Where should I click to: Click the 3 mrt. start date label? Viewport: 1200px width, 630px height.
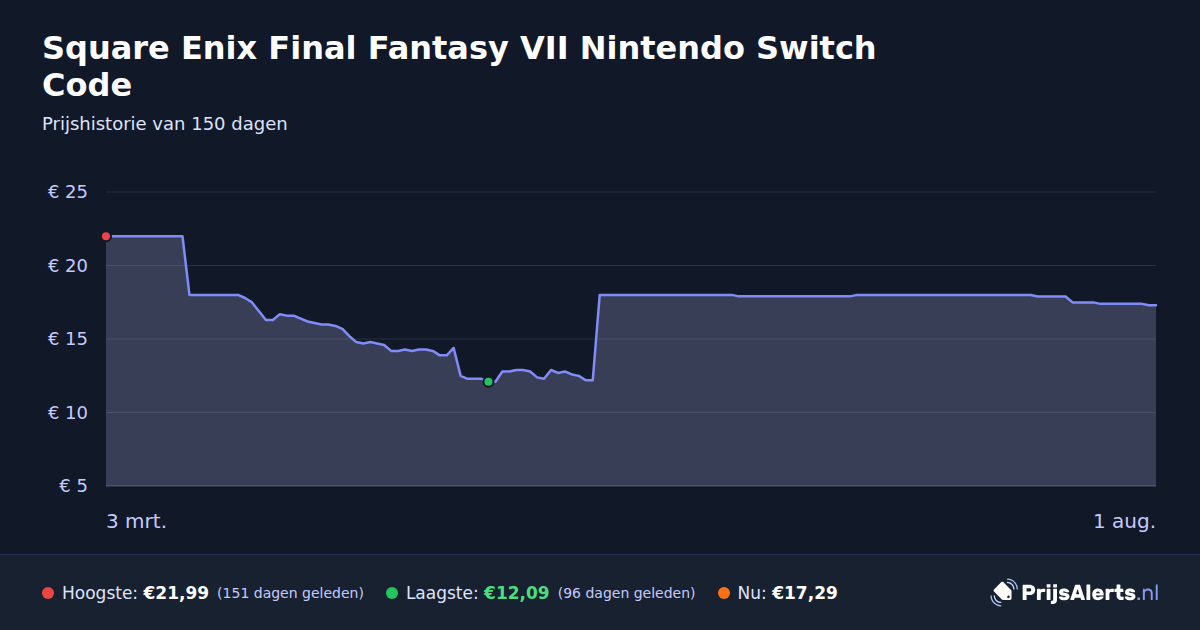pyautogui.click(x=137, y=521)
